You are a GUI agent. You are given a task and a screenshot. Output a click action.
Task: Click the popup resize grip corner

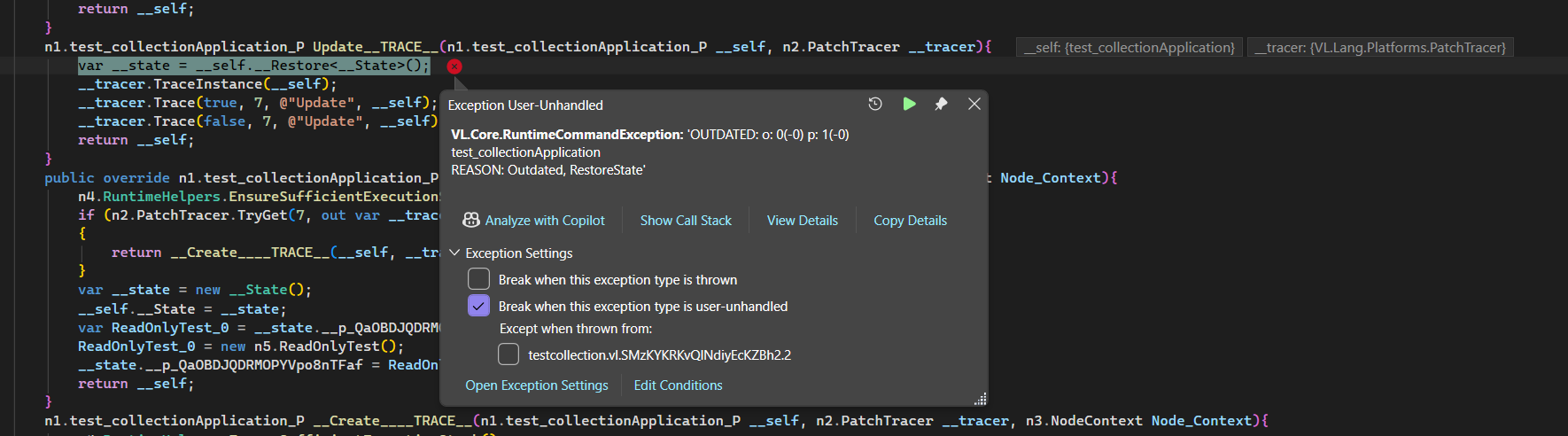coord(980,399)
